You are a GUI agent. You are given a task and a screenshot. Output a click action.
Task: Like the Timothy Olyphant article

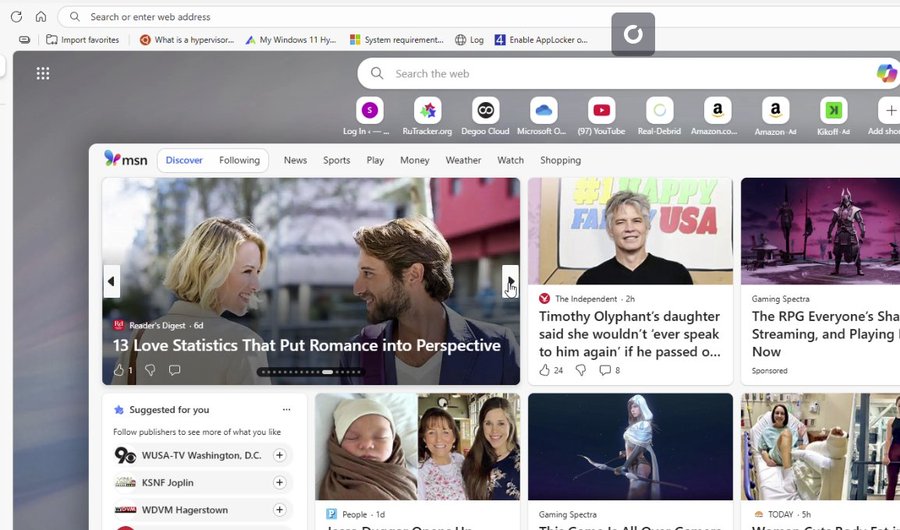[544, 370]
